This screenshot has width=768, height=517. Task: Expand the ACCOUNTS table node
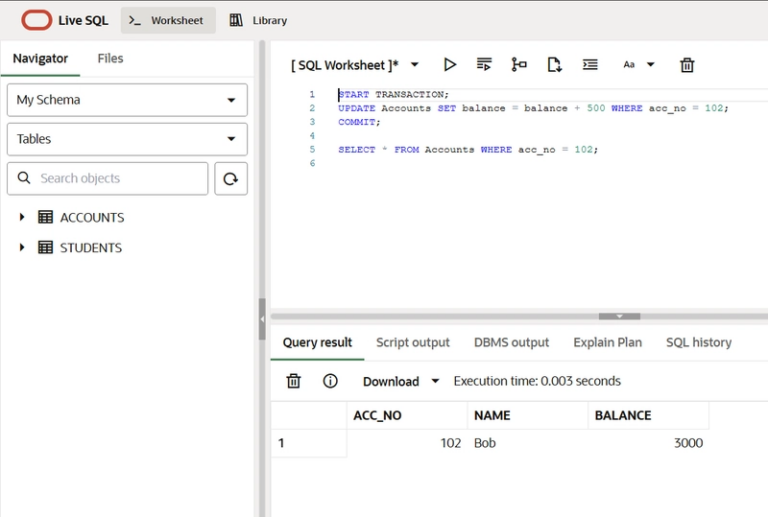click(x=22, y=217)
